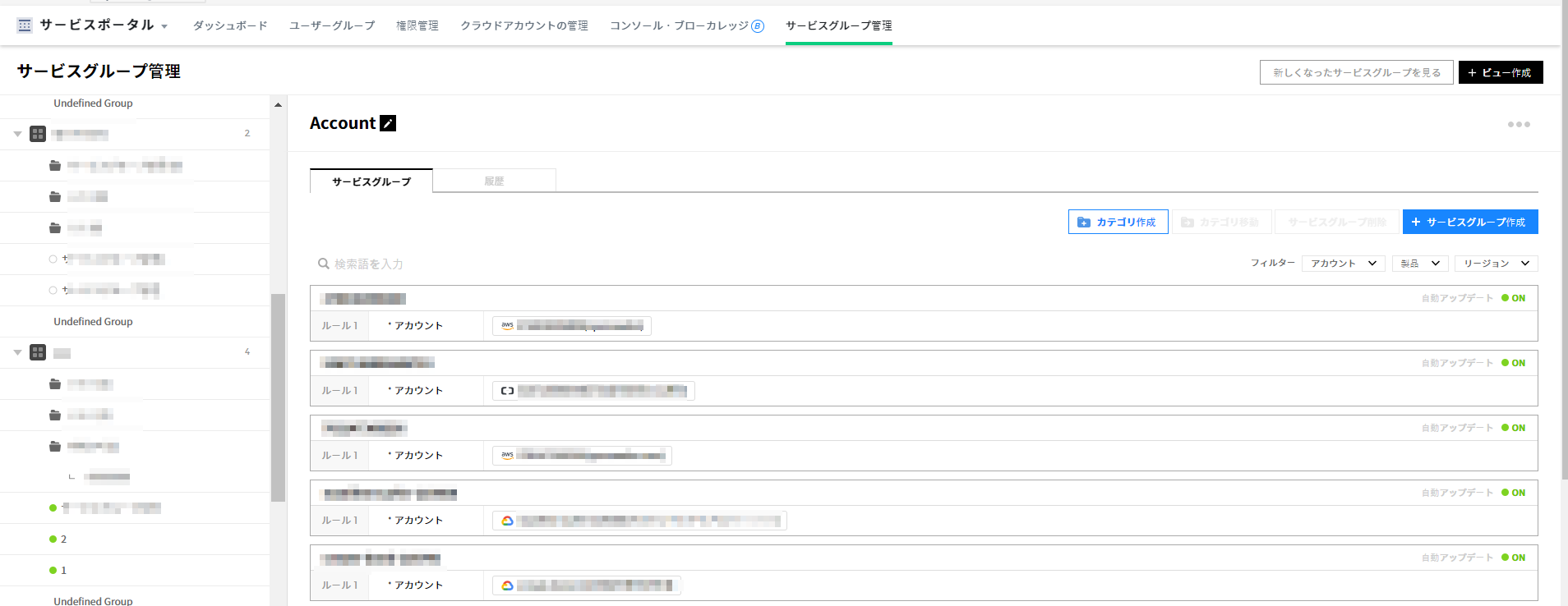1568x606 pixels.
Task: Toggle auto update ON for third service group
Action: point(1513,428)
